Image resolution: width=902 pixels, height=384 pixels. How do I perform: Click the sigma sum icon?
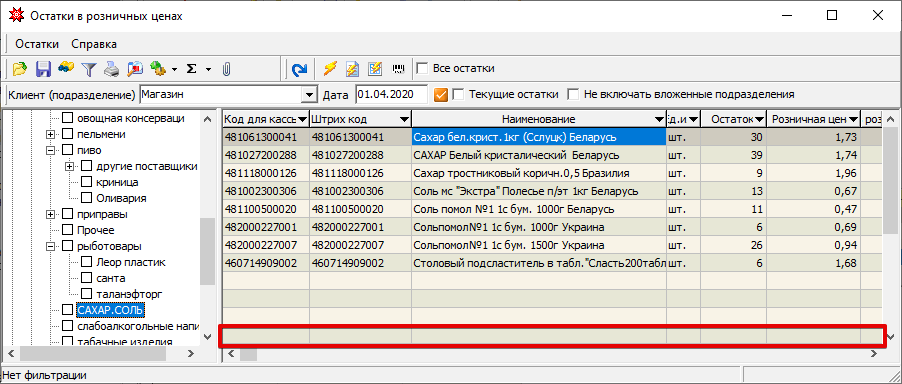[x=192, y=69]
